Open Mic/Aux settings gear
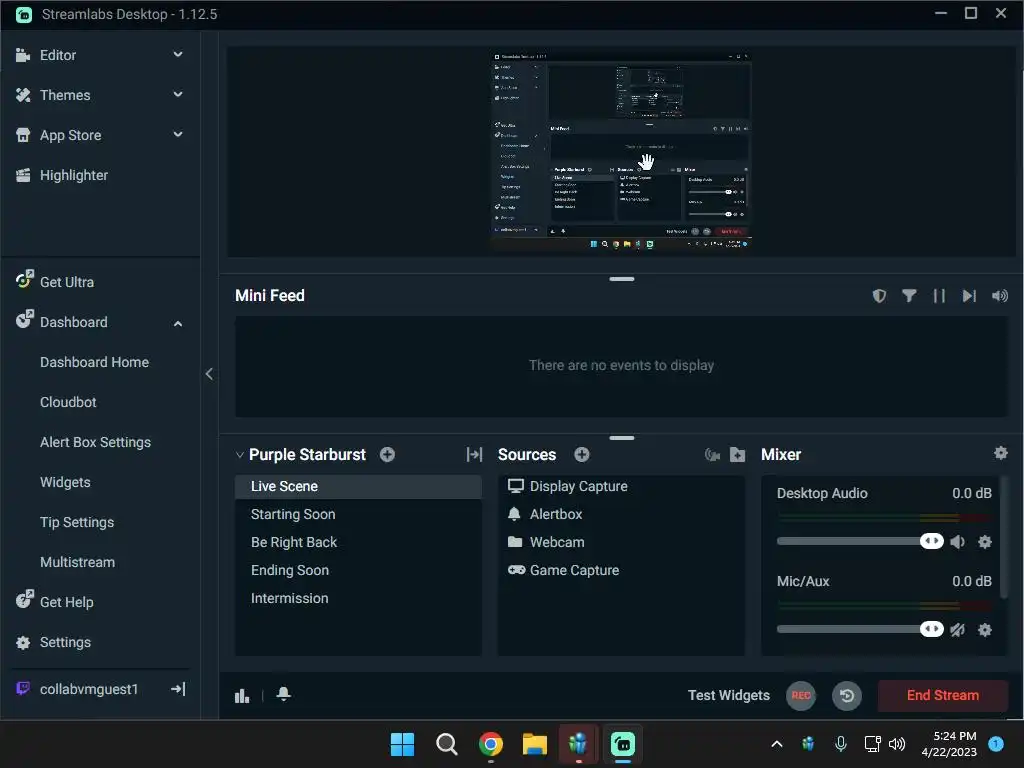 coord(985,630)
